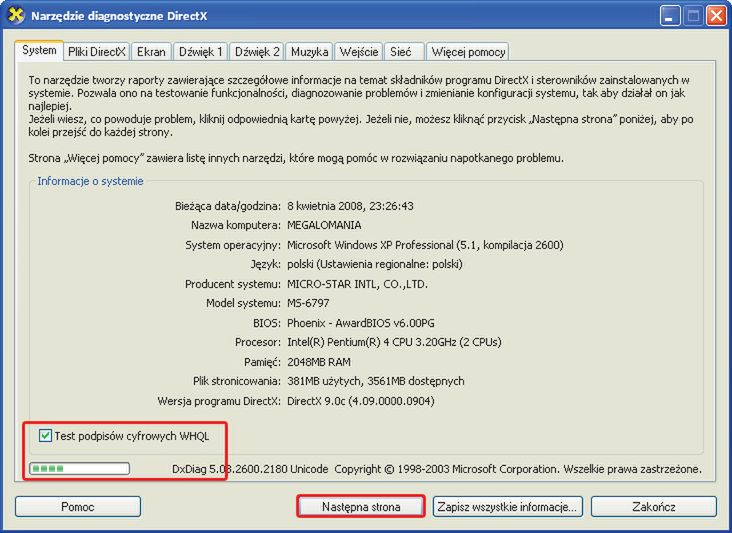Toggle Test podpisów cyfrowych WHQL checkbox
This screenshot has height=533, width=732.
45,436
